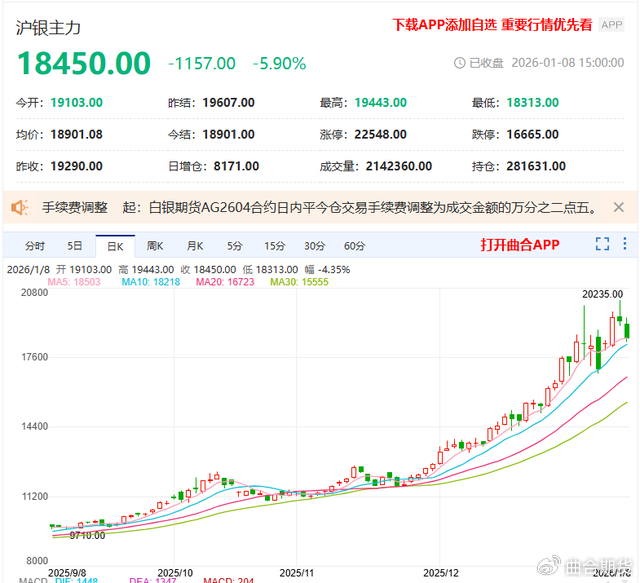640x583 pixels.
Task: Click the 2025/9/8 date axis label
Action: coord(67,573)
